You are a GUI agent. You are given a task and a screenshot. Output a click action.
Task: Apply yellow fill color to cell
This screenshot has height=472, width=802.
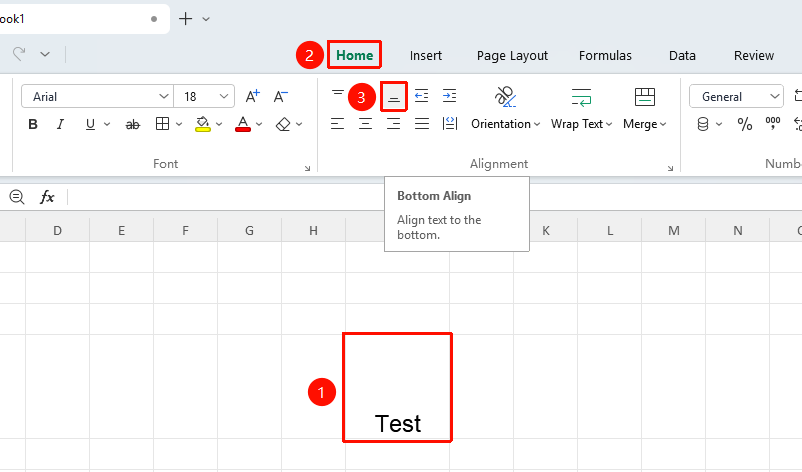203,124
